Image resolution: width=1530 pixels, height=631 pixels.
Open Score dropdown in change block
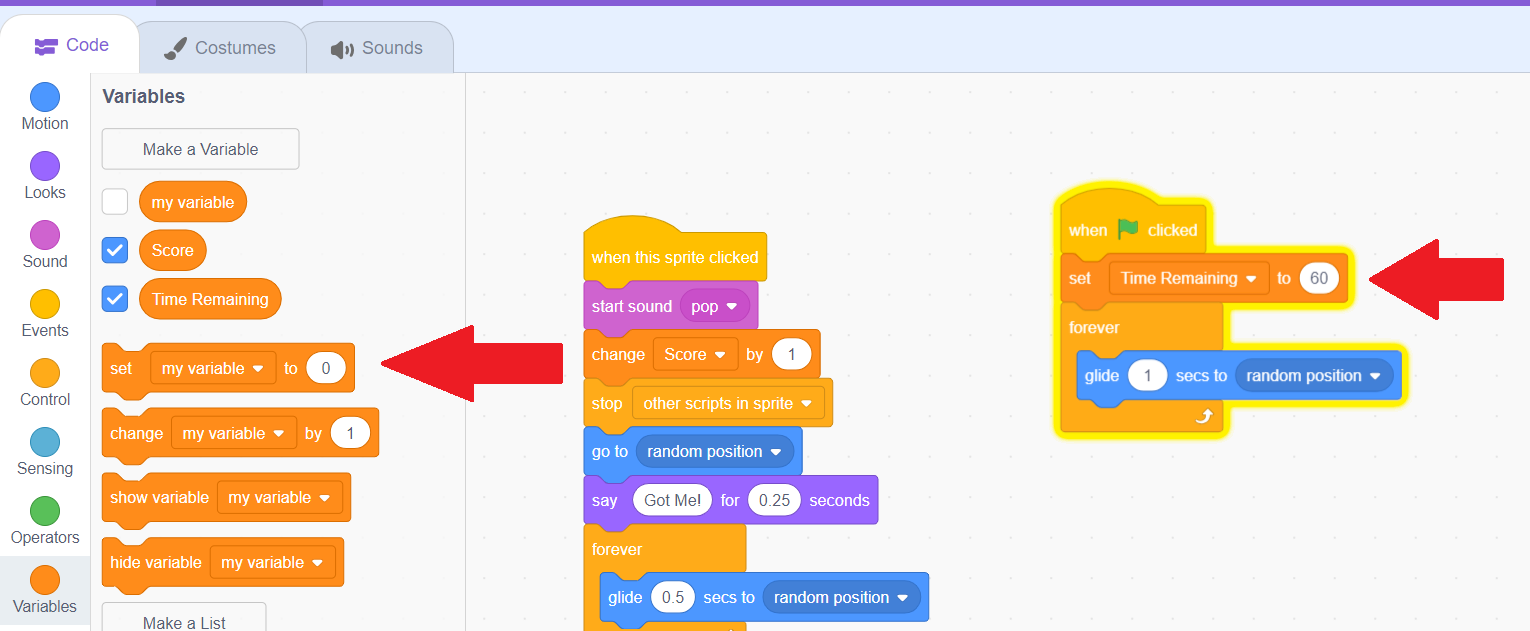tap(695, 354)
